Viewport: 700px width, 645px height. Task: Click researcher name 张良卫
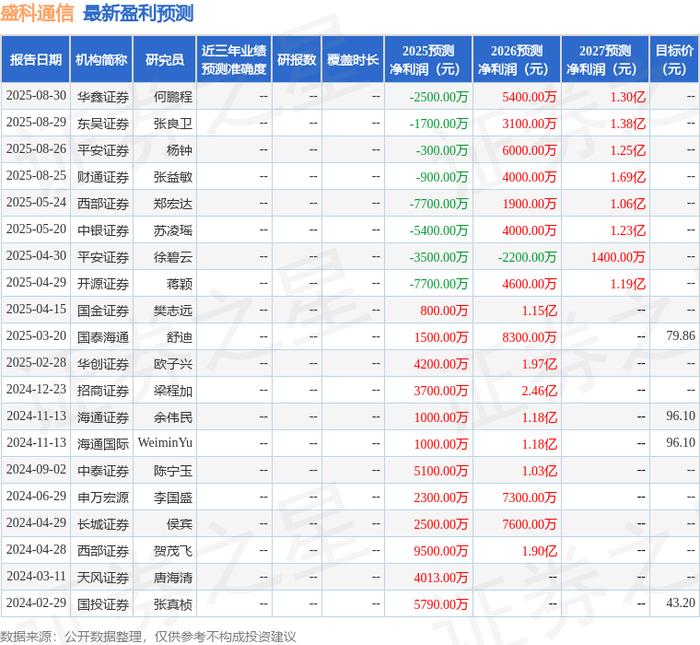tap(173, 123)
